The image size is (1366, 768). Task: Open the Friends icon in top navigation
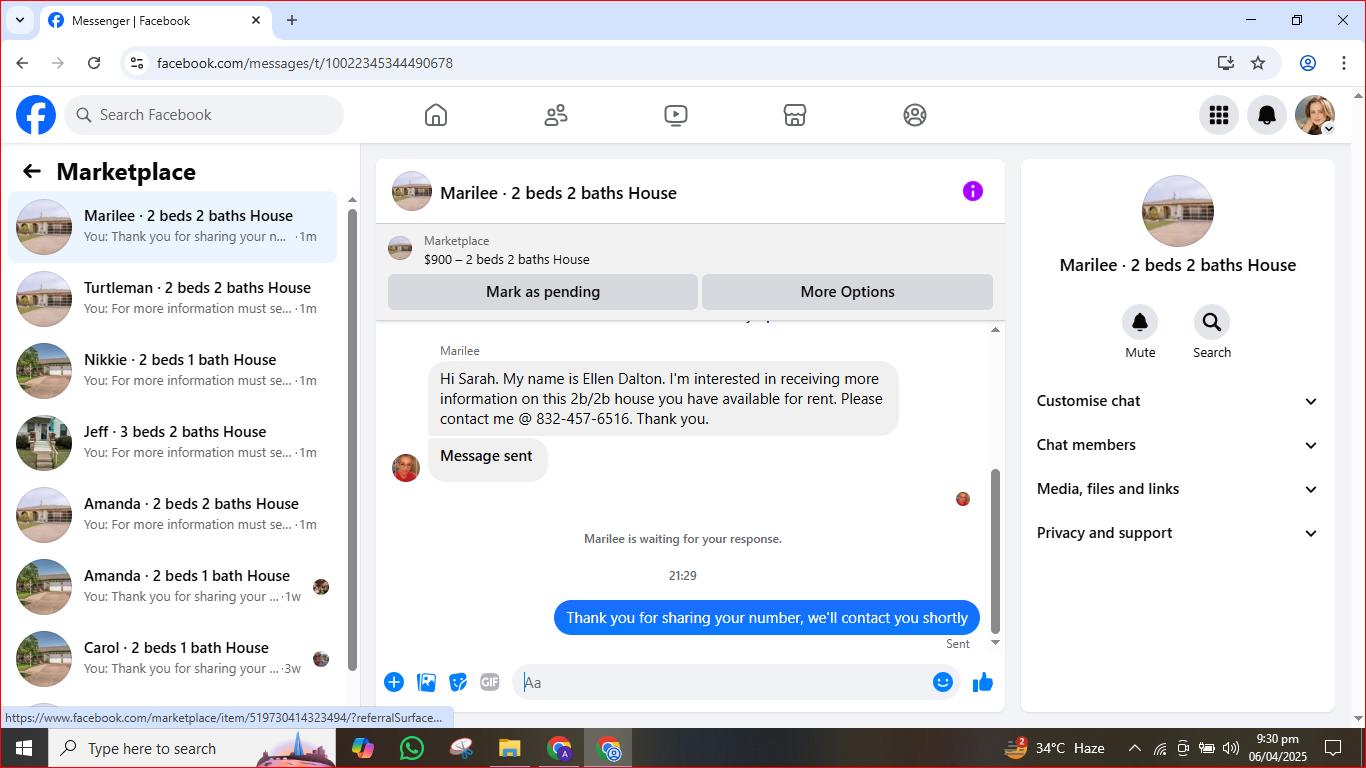pos(556,115)
